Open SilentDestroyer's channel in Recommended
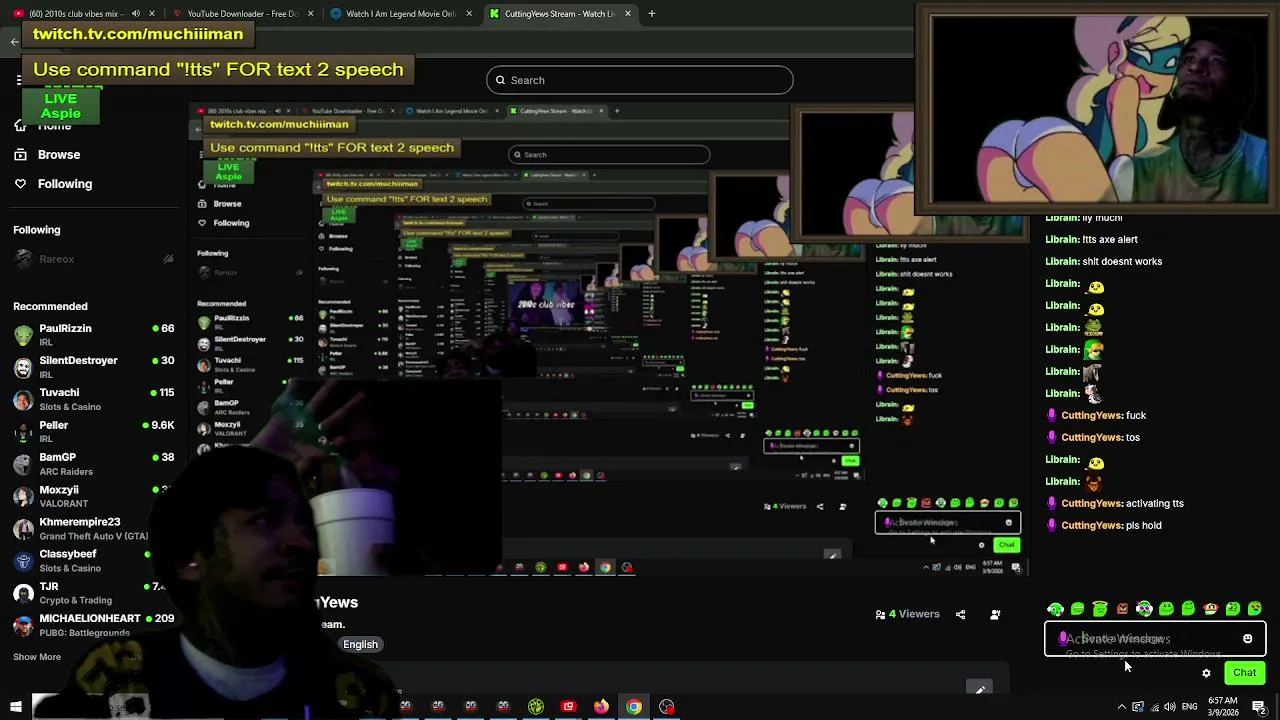1280x720 pixels. (x=94, y=367)
